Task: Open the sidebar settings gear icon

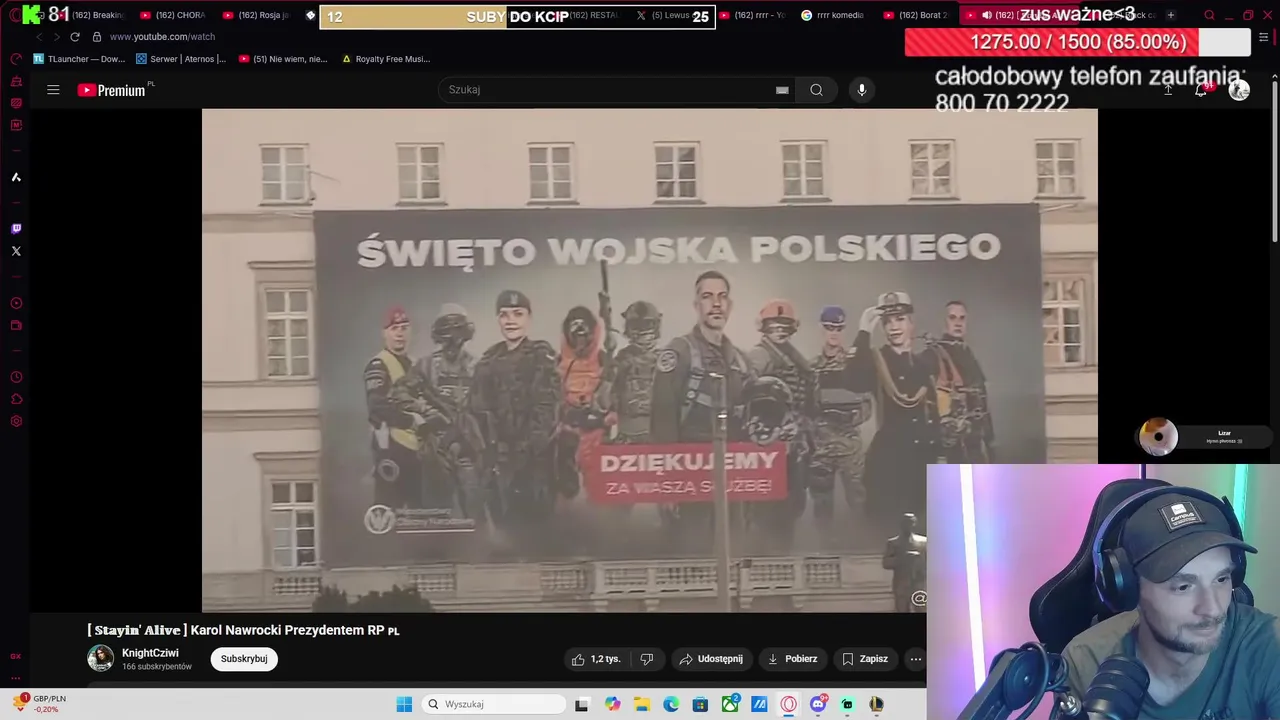Action: pyautogui.click(x=16, y=421)
